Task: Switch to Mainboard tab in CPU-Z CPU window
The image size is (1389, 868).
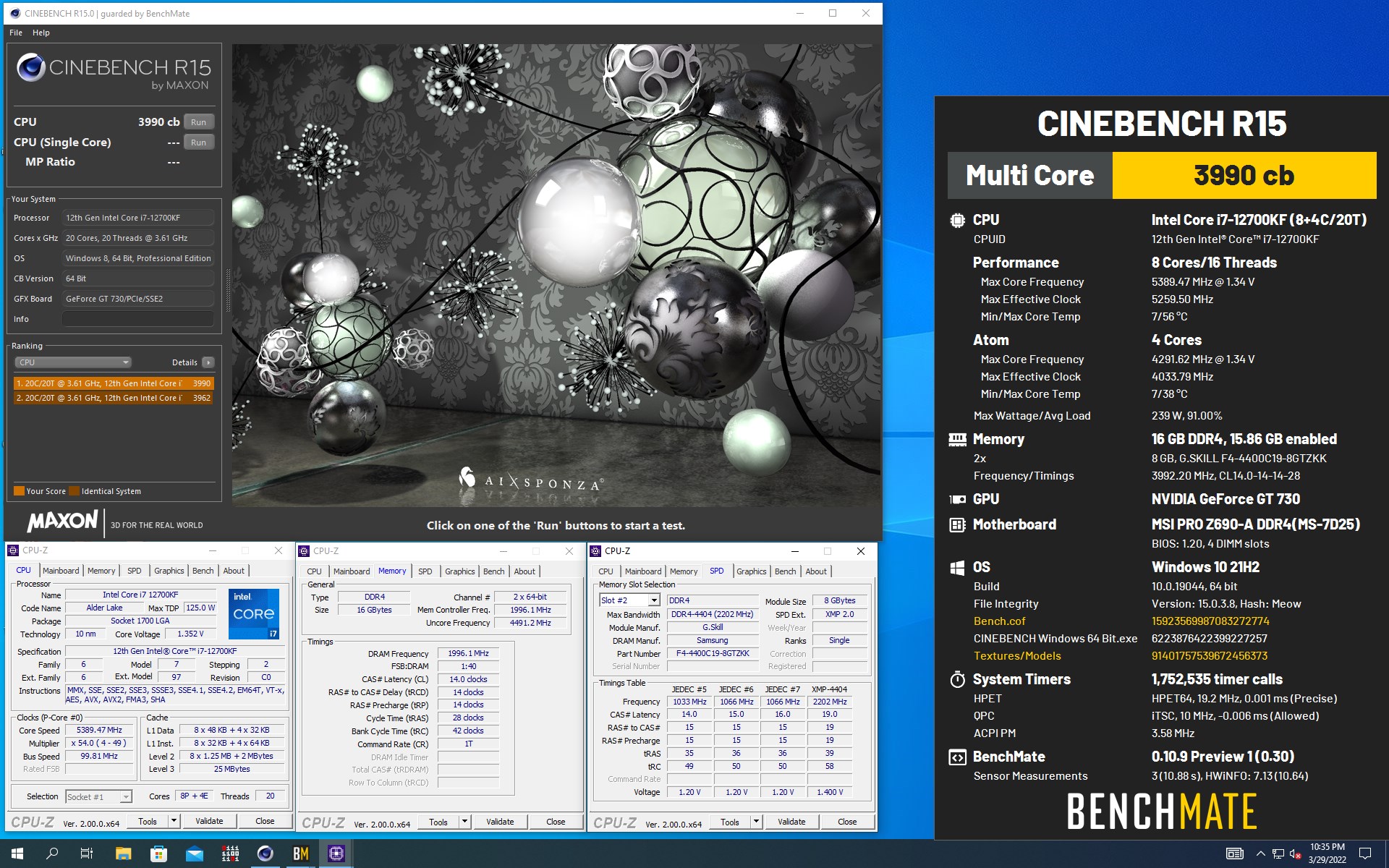Action: pyautogui.click(x=61, y=571)
